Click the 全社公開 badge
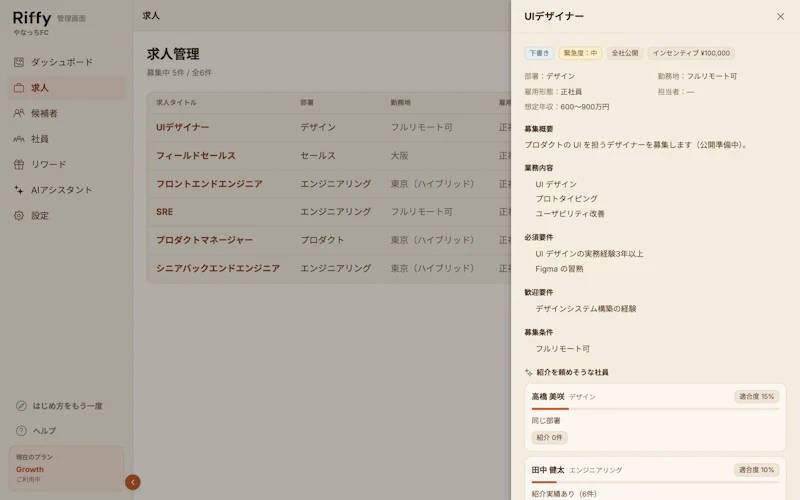 pyautogui.click(x=624, y=53)
